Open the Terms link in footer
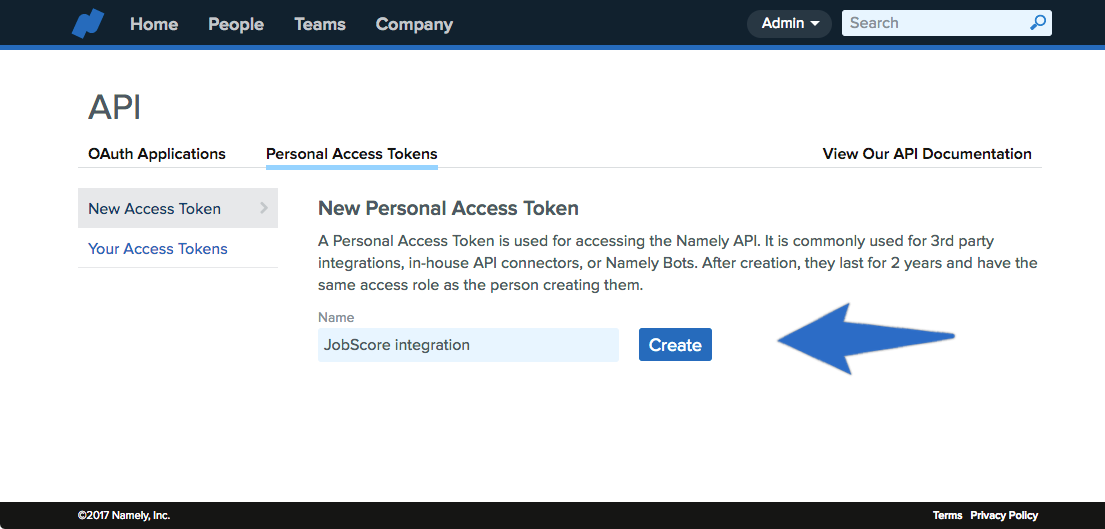 point(947,516)
